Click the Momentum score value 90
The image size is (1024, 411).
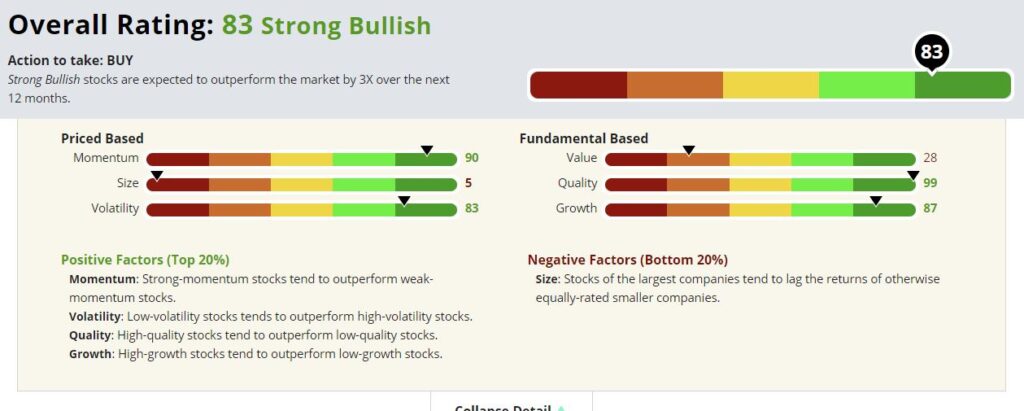[x=472, y=158]
